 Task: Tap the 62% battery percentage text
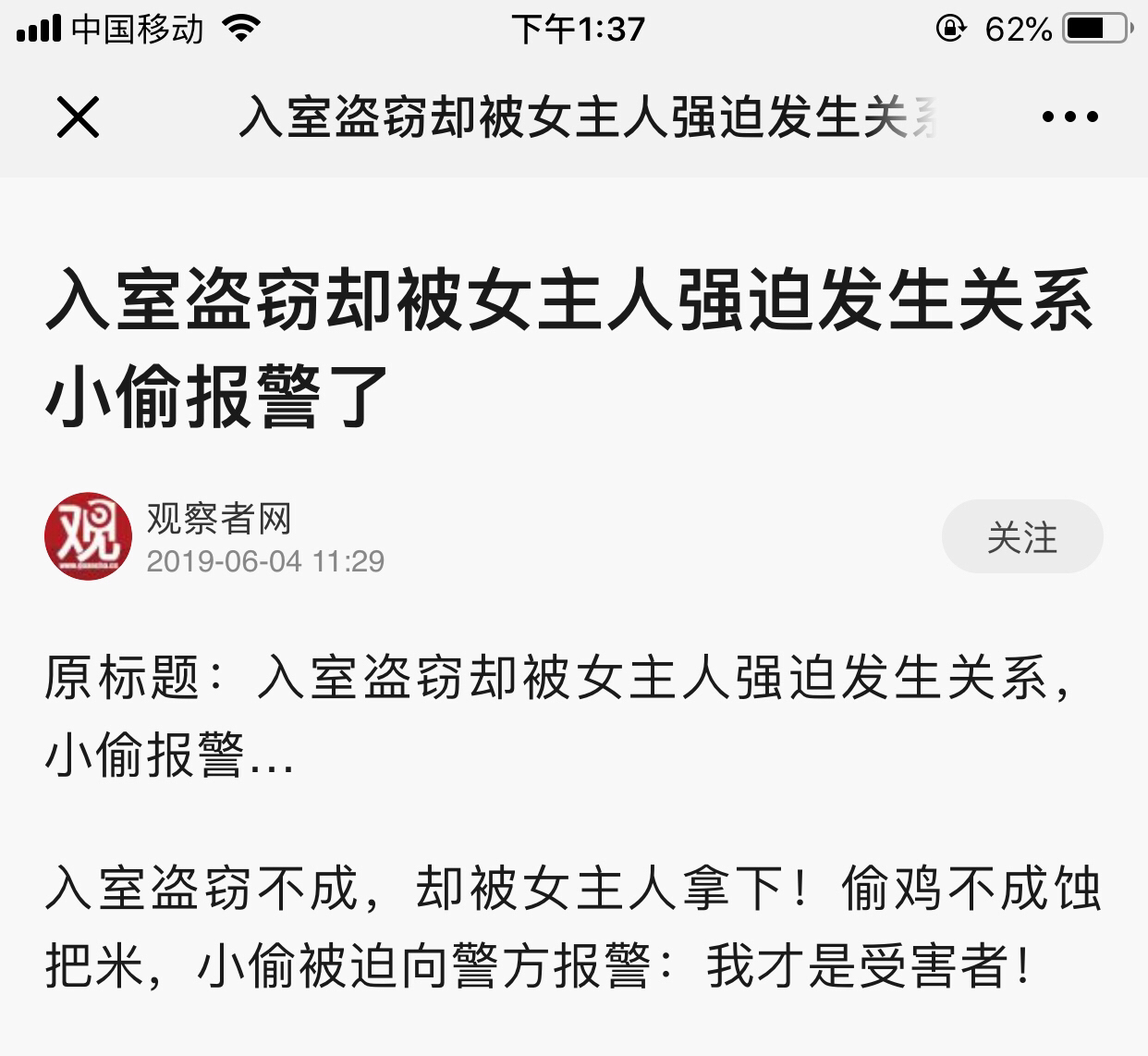coord(1018,30)
